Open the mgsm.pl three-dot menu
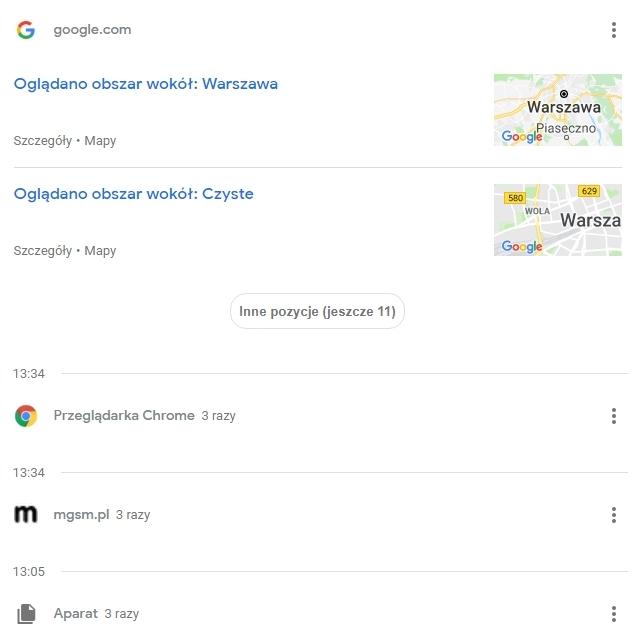This screenshot has width=638, height=638. (613, 515)
